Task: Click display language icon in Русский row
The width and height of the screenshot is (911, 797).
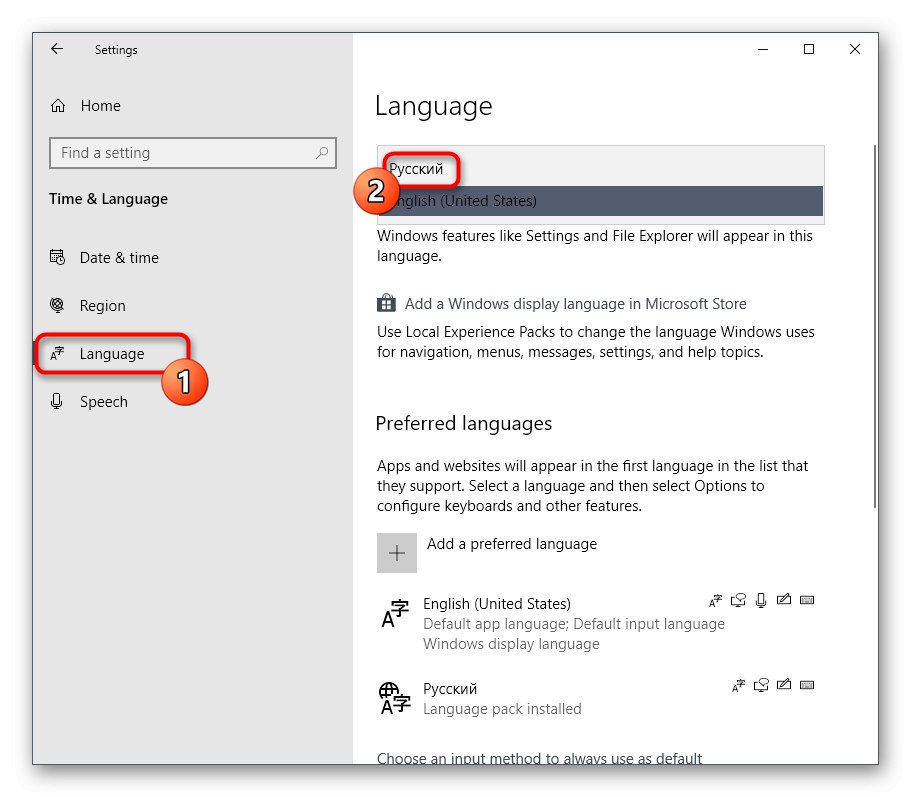Action: [738, 686]
